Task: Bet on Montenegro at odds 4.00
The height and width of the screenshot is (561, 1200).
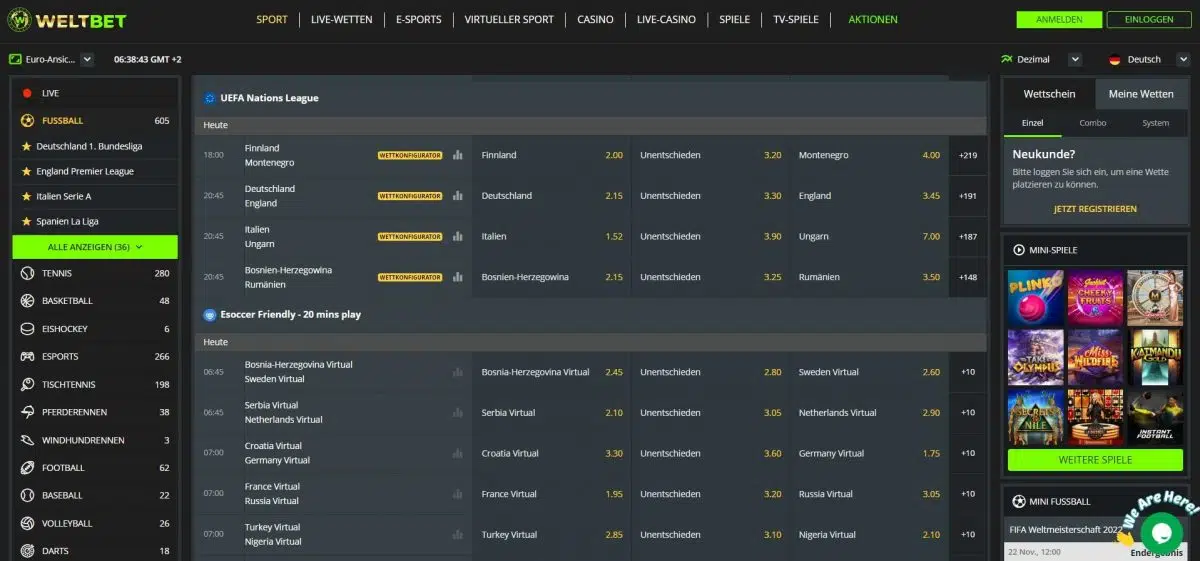Action: coord(869,155)
